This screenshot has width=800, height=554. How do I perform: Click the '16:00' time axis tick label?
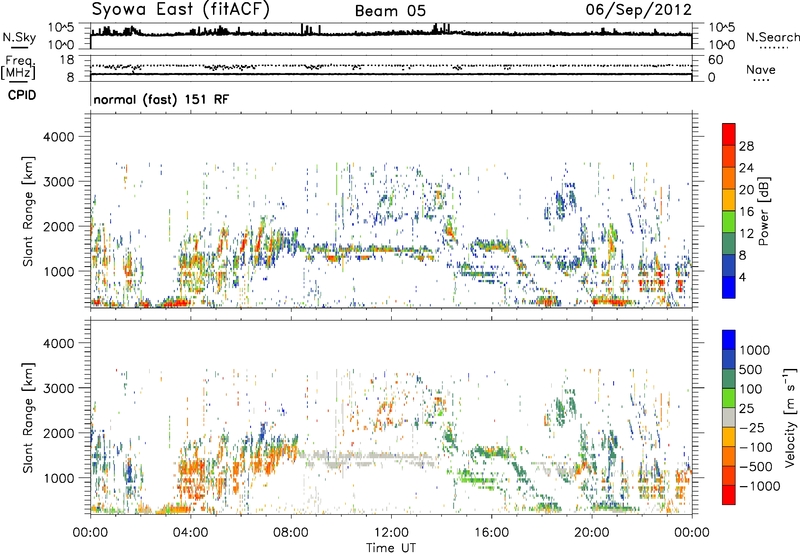pos(491,533)
